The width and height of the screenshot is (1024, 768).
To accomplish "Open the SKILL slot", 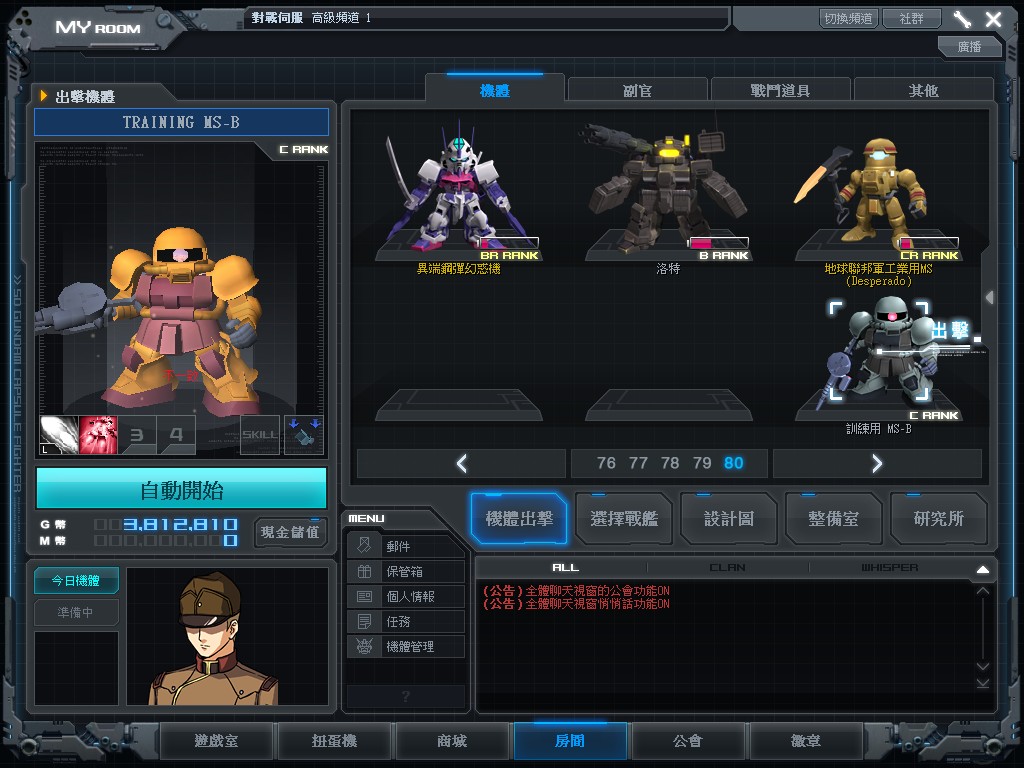I will [x=260, y=434].
